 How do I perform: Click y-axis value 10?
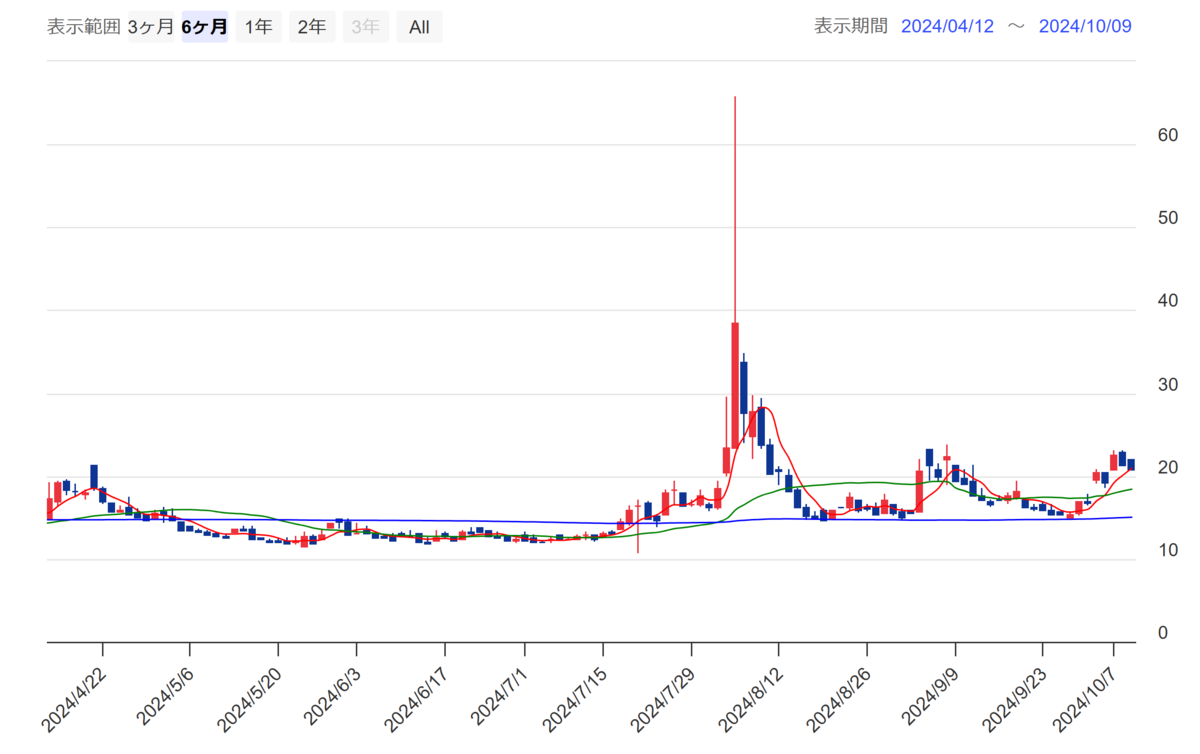pyautogui.click(x=1168, y=550)
